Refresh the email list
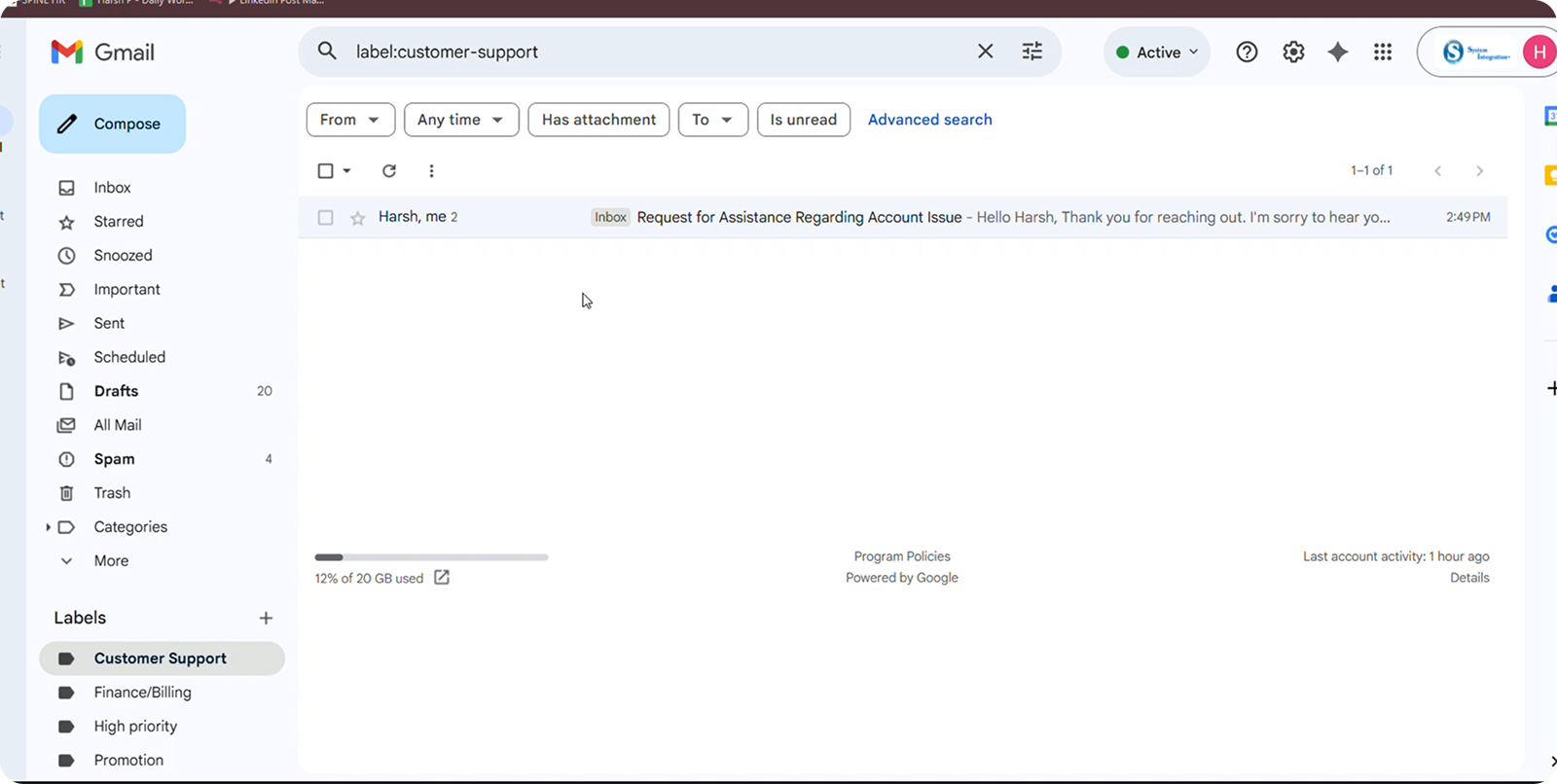The height and width of the screenshot is (784, 1557). [389, 171]
